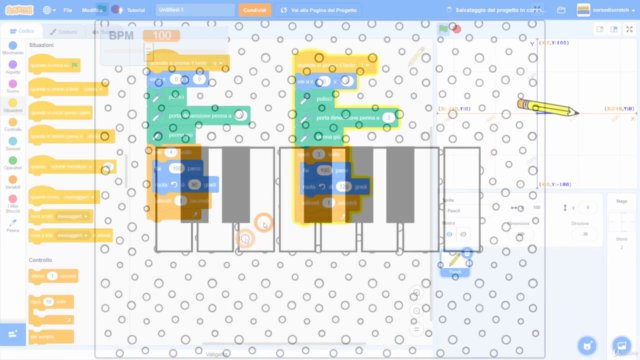Click 'quando si clicca su' flag palette block
Image resolution: width=640 pixels, height=360 pixels.
click(x=55, y=65)
